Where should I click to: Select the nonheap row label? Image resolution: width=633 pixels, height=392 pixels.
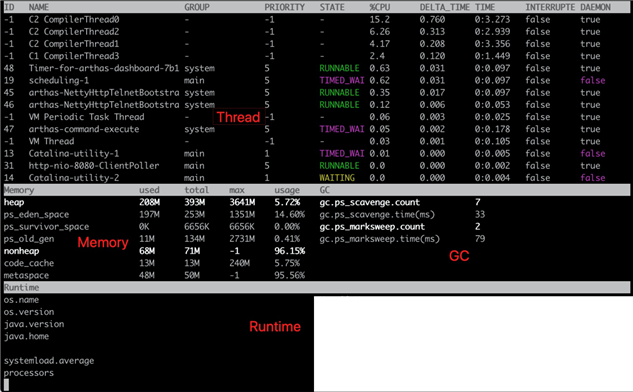(x=21, y=251)
